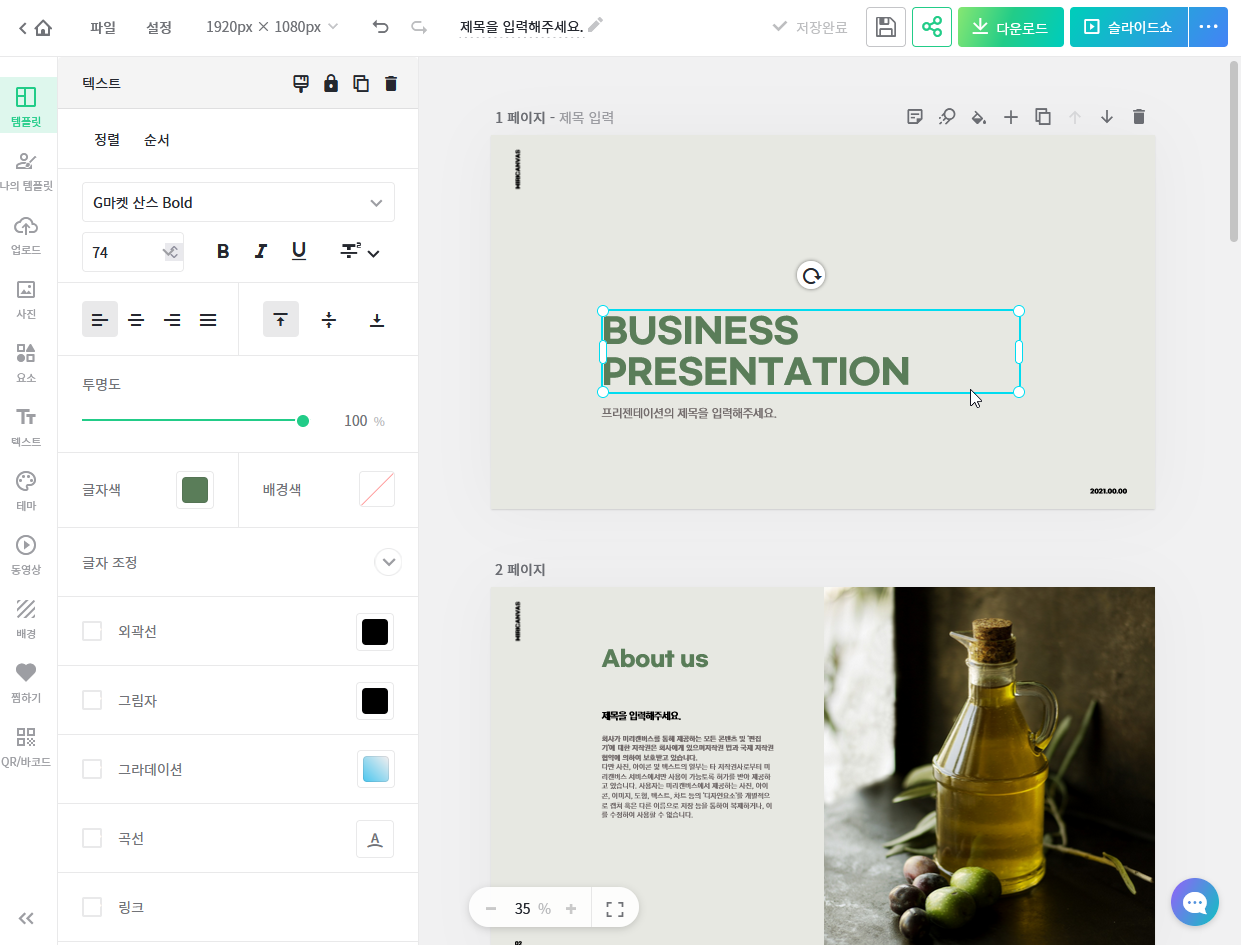Open the 테마 sidebar panel
The image size is (1241, 945).
pyautogui.click(x=26, y=491)
